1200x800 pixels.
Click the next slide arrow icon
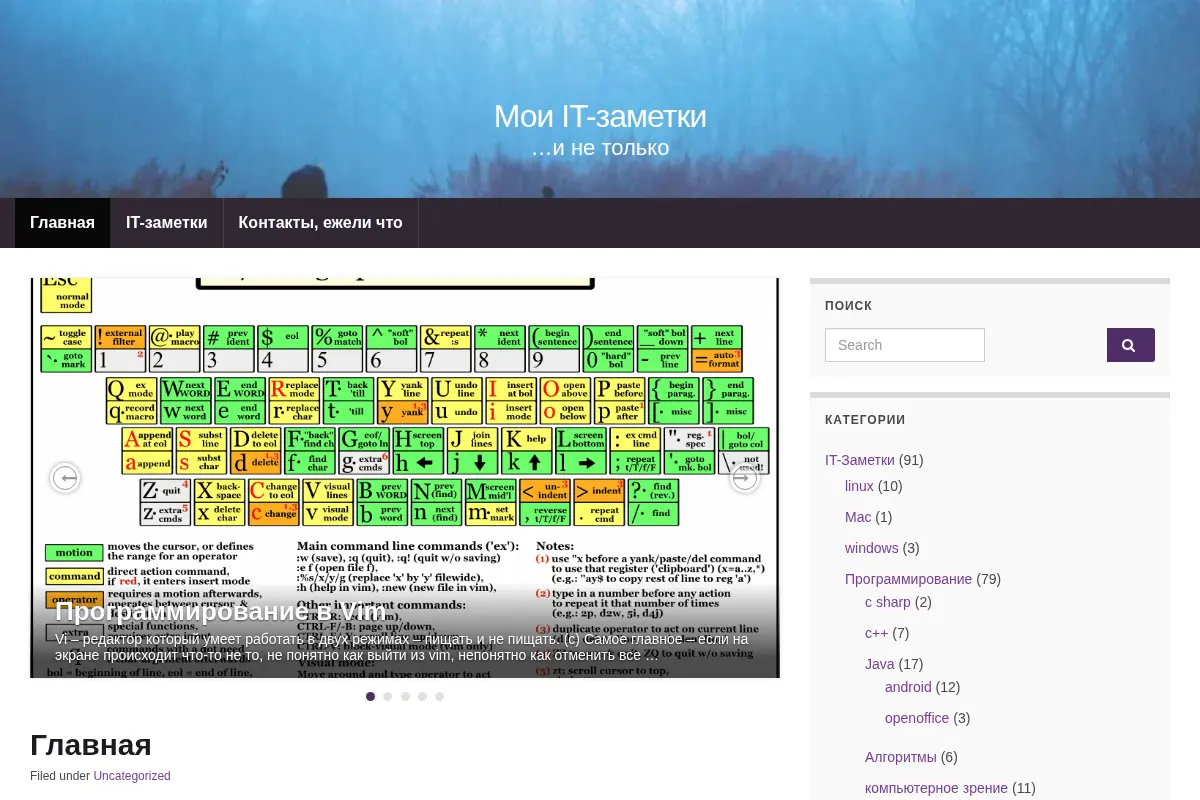click(744, 478)
